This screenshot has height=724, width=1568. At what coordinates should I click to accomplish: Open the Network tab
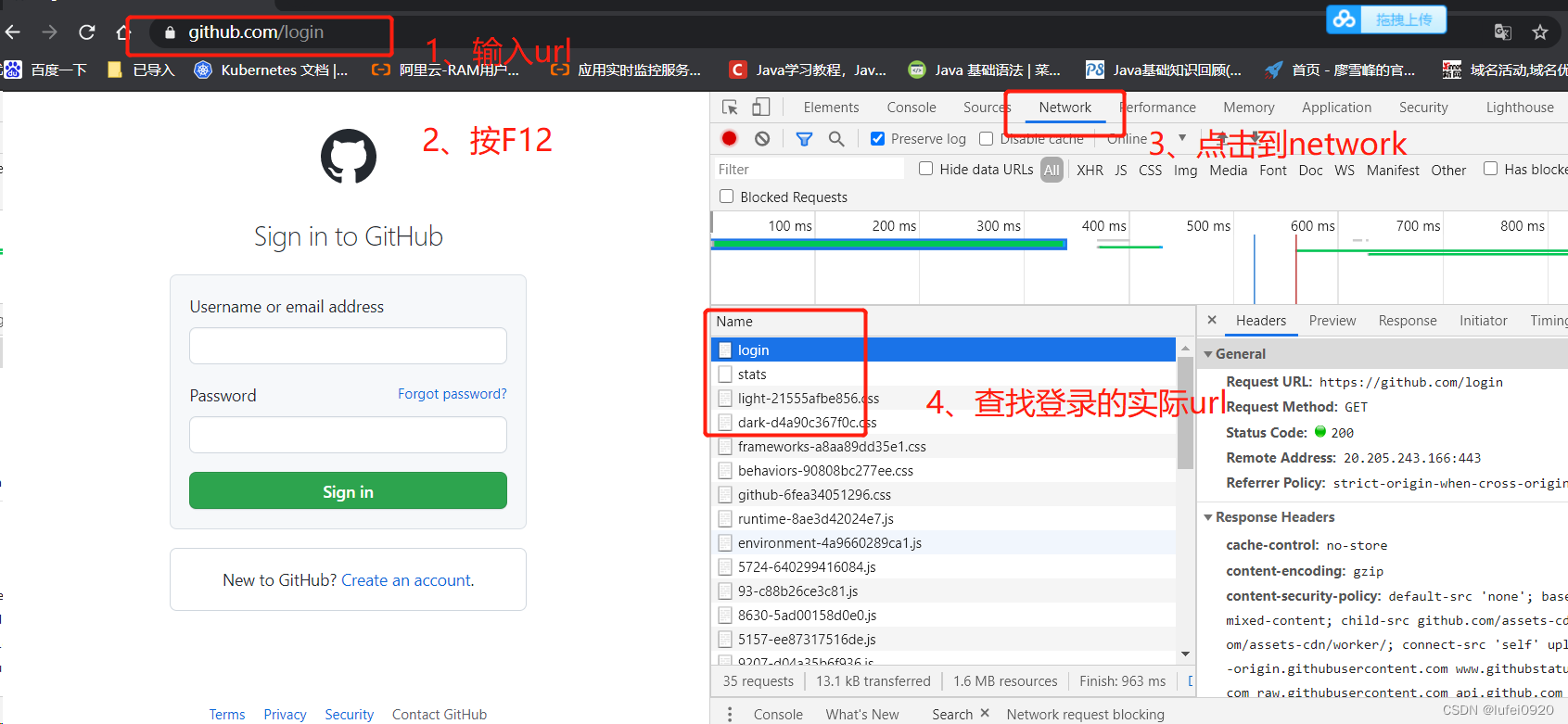[x=1065, y=108]
